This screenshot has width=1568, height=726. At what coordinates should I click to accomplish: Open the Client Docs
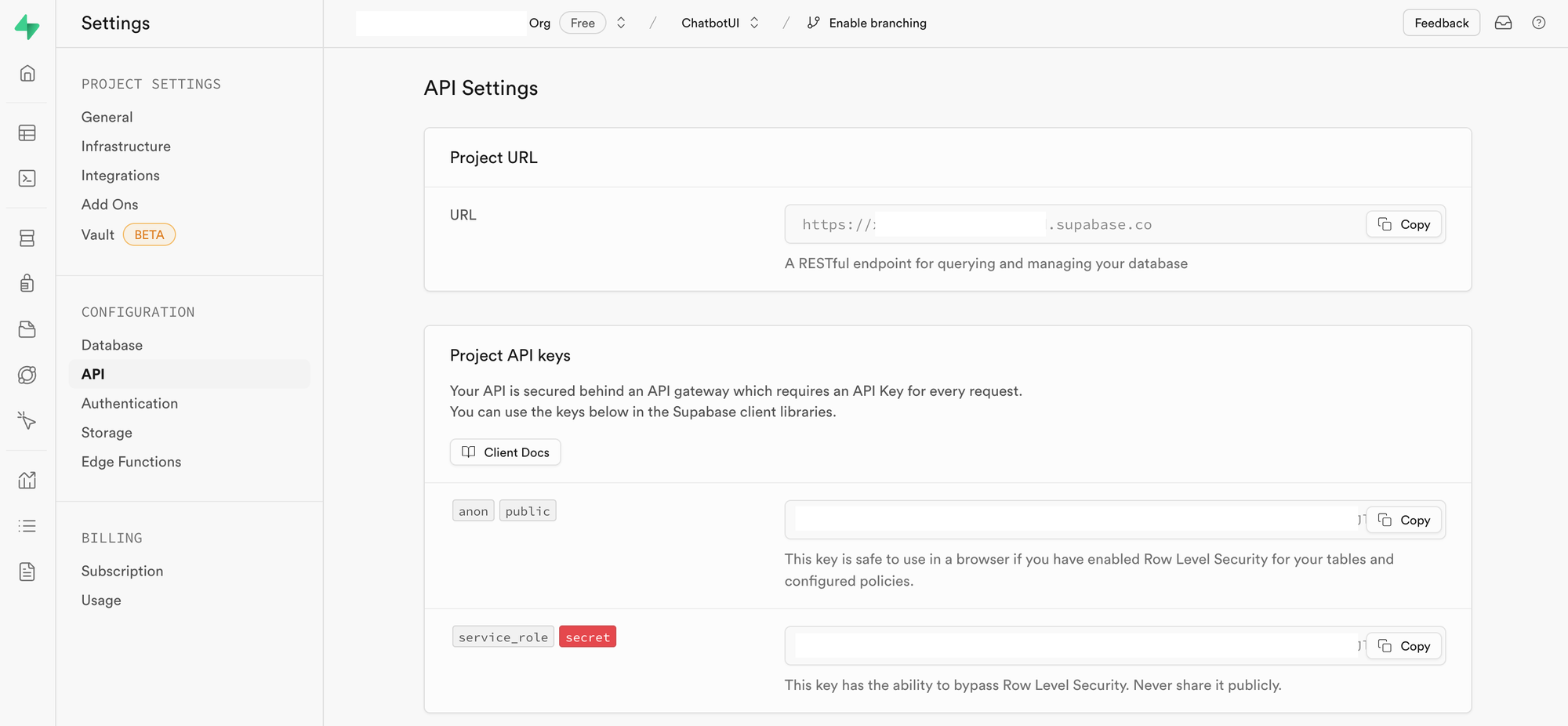[x=505, y=452]
